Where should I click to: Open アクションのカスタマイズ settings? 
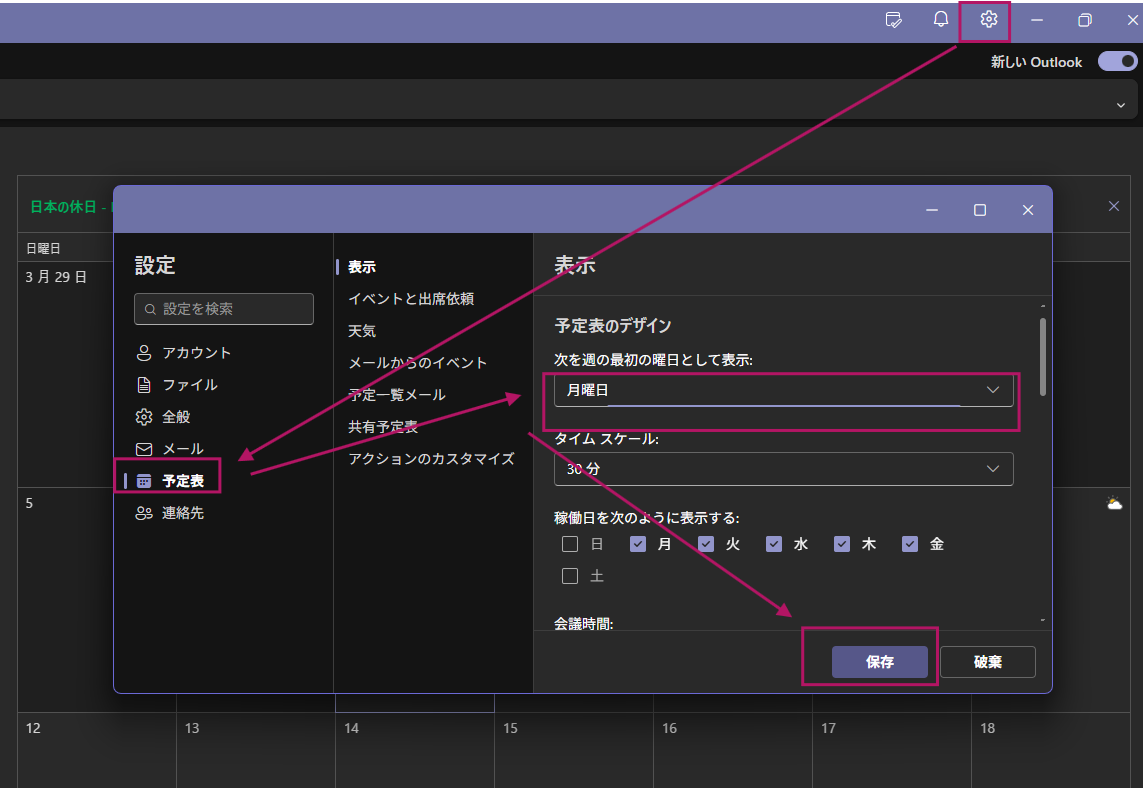[432, 459]
